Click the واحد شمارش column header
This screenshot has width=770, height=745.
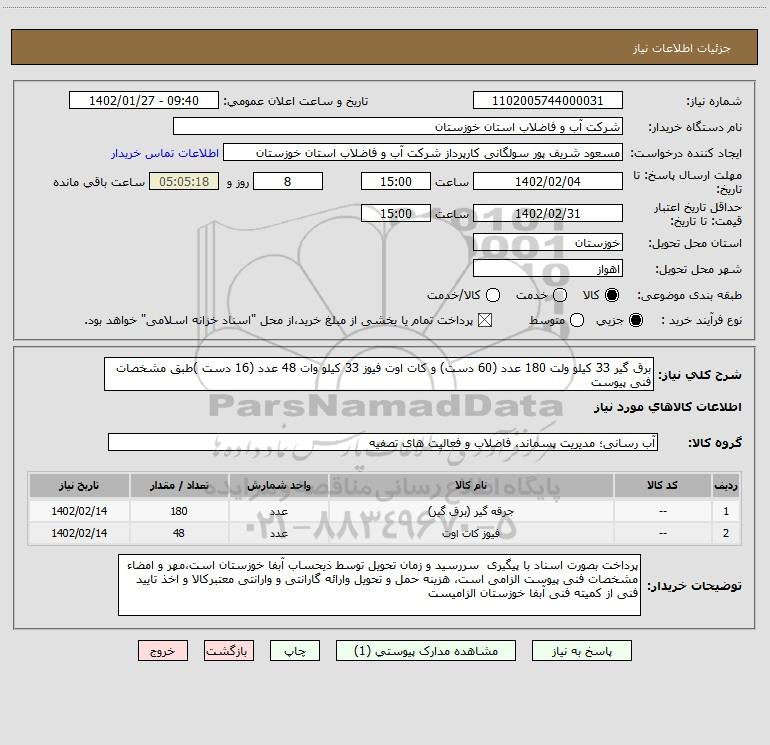[x=278, y=485]
